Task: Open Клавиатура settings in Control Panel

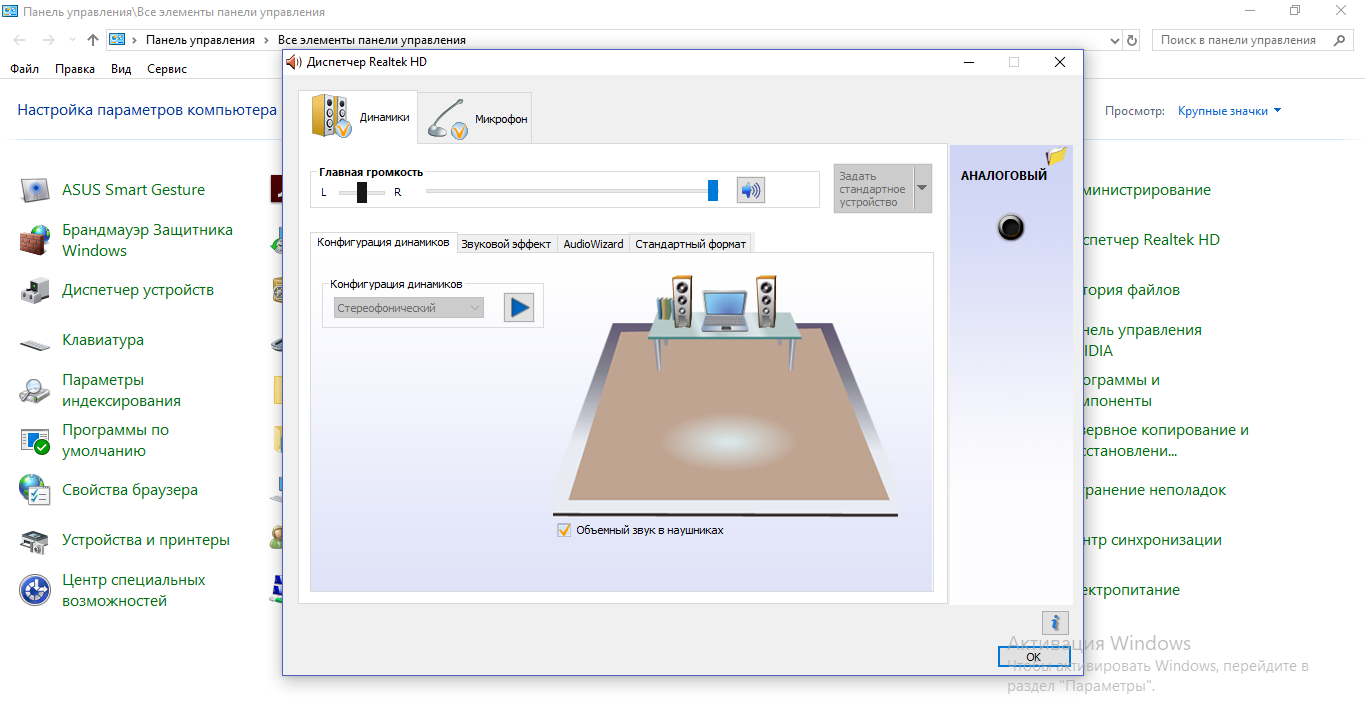Action: coord(82,340)
